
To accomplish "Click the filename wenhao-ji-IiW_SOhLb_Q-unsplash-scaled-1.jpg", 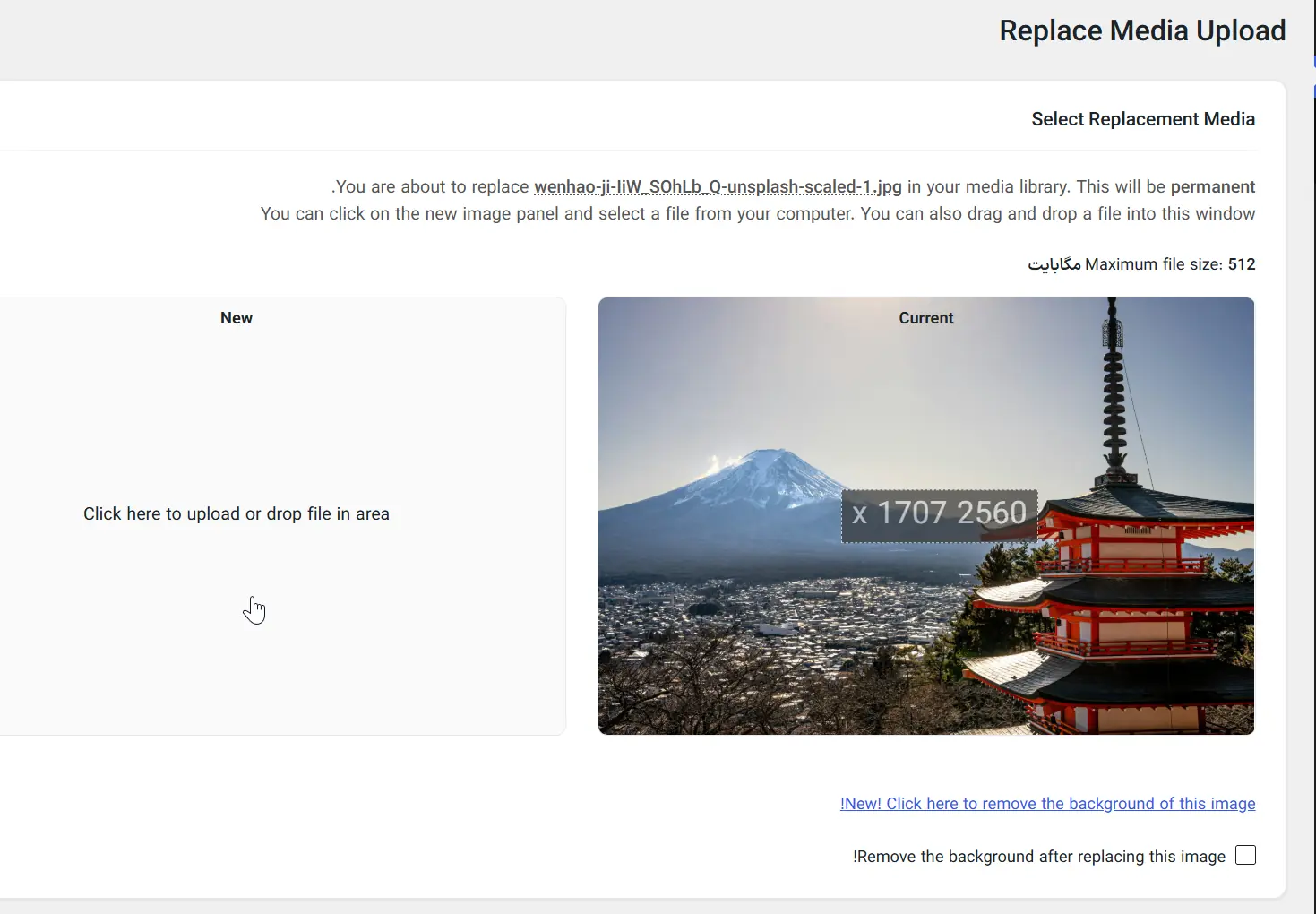I will [718, 186].
